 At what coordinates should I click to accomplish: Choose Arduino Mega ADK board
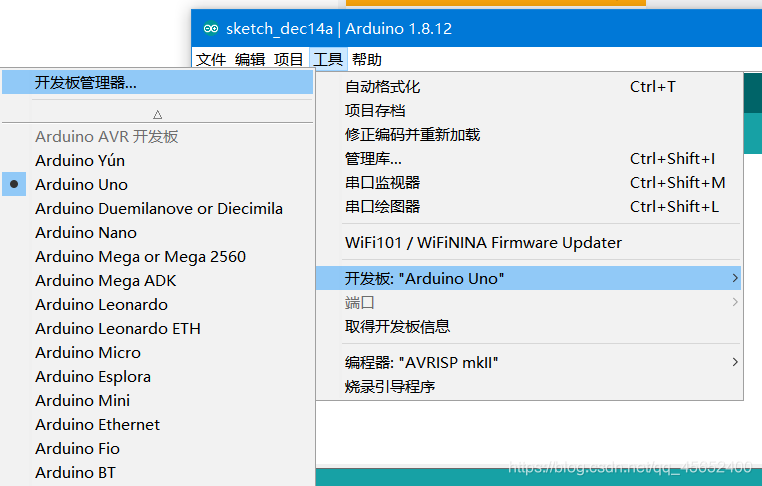(157, 280)
